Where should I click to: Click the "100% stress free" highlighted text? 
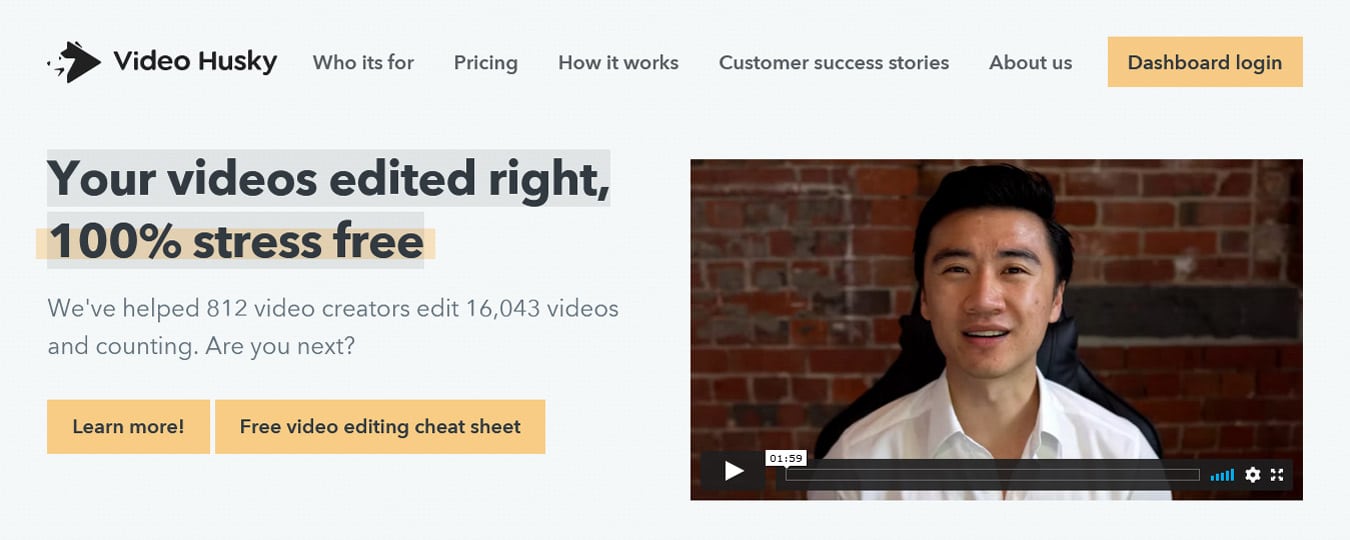coord(236,242)
